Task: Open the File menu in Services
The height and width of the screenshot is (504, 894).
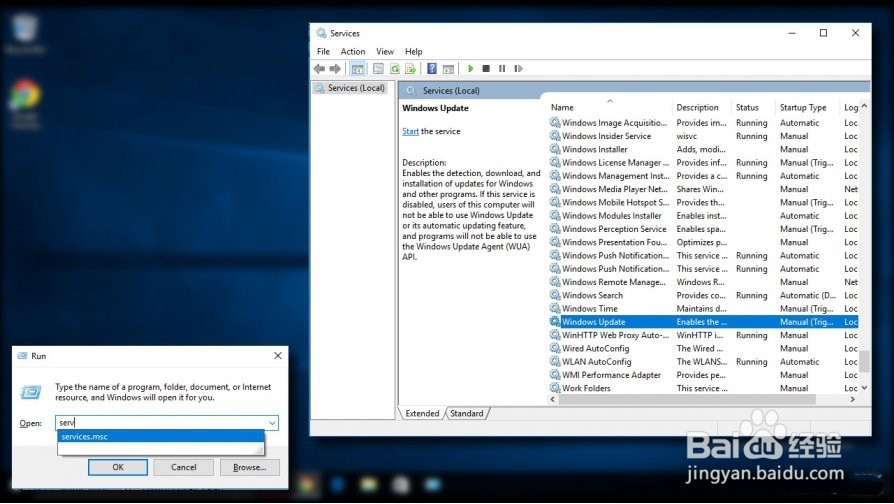Action: pyautogui.click(x=323, y=51)
